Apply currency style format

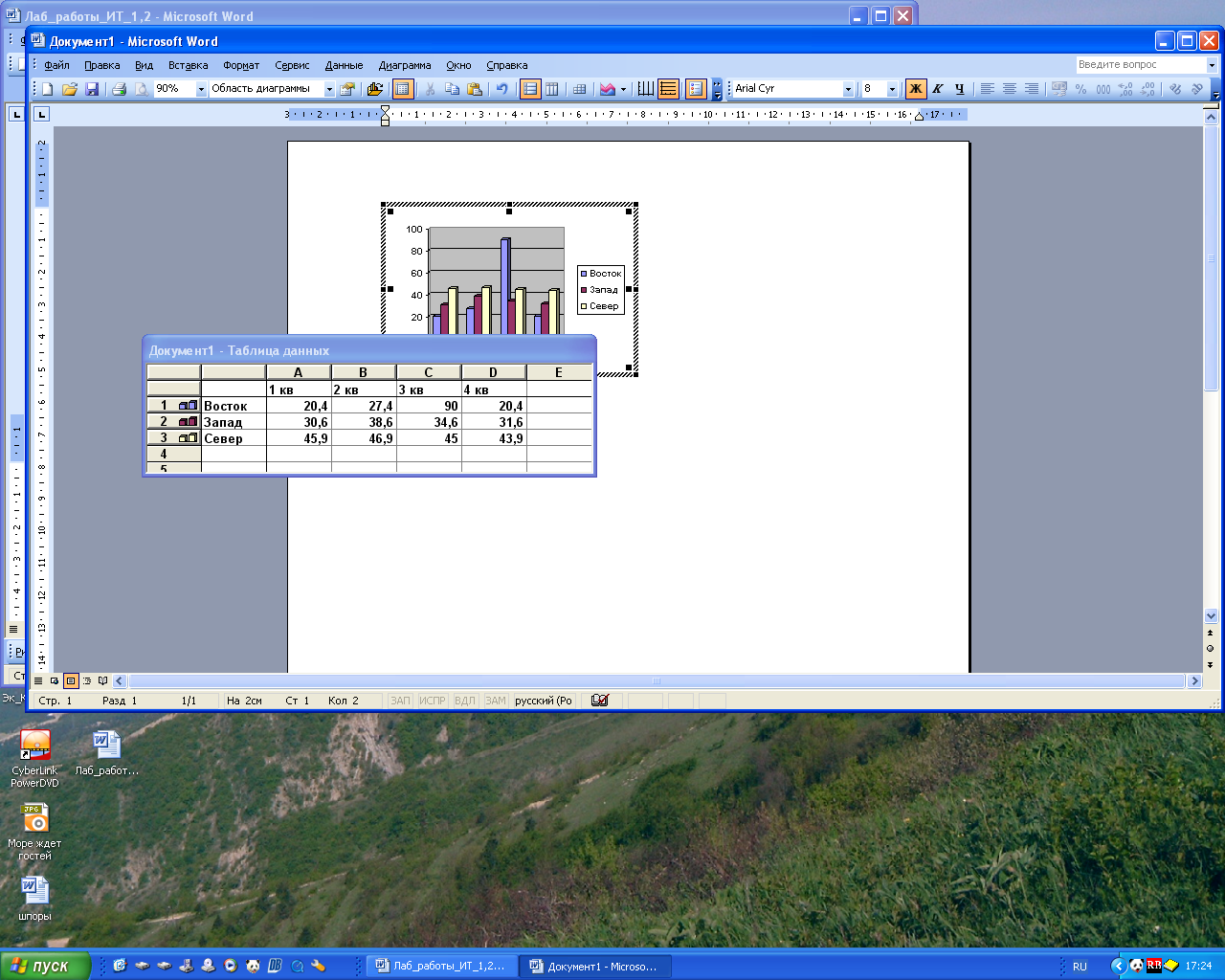tap(1058, 89)
